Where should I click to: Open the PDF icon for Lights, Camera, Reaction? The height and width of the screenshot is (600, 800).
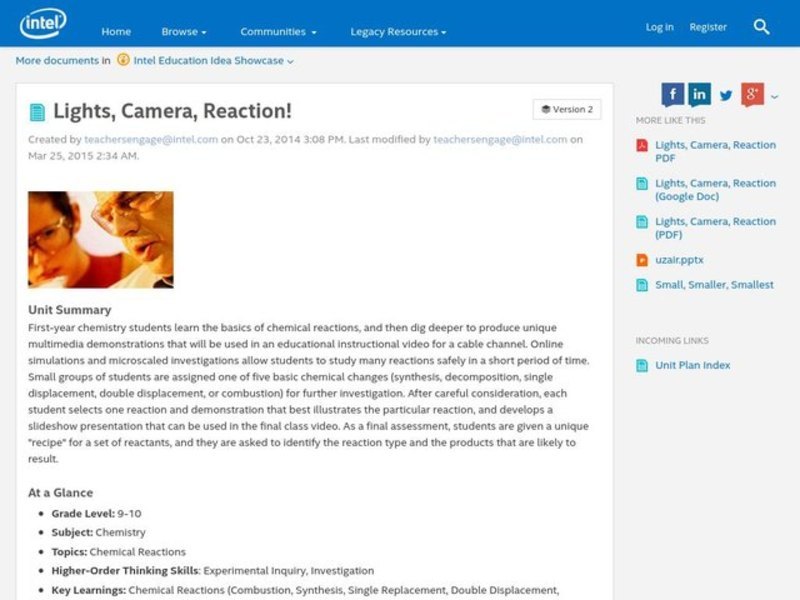[x=643, y=145]
